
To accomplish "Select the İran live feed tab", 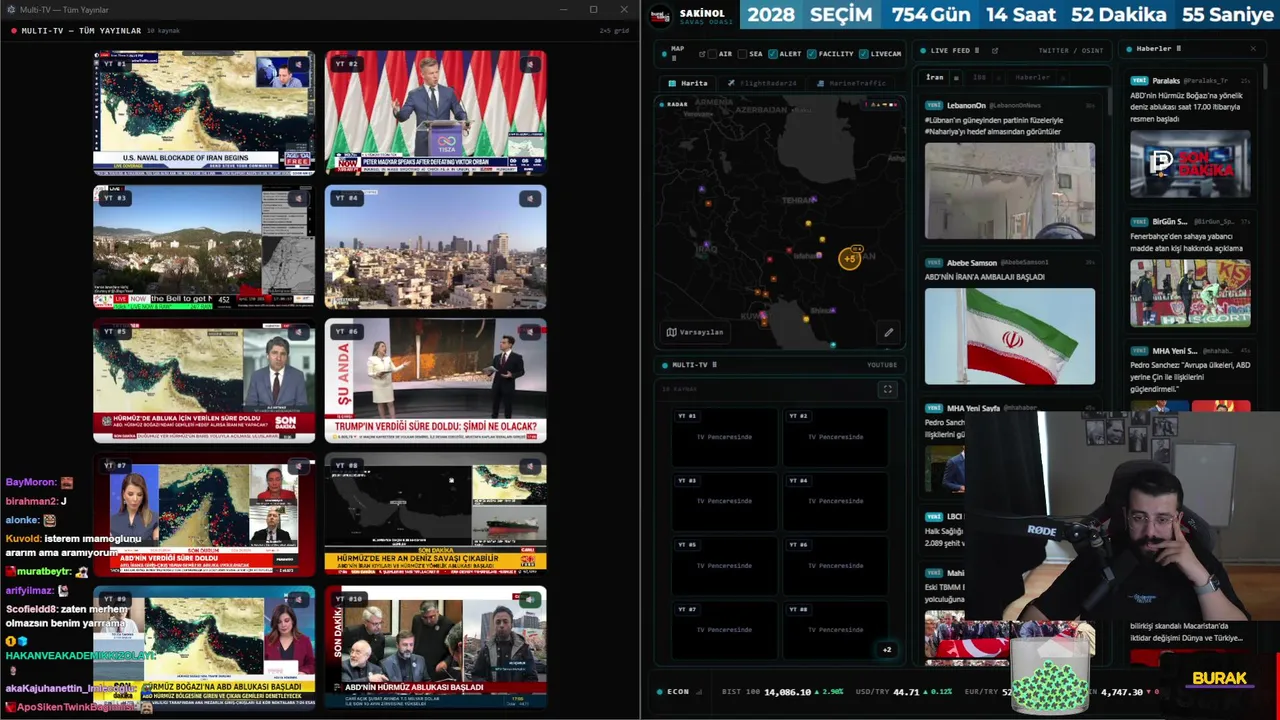I will (934, 77).
